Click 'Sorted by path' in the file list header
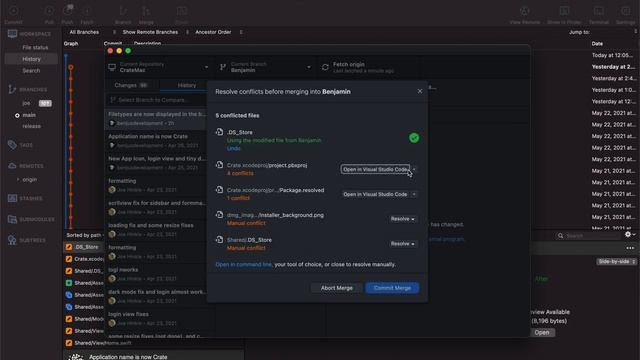 (84, 235)
